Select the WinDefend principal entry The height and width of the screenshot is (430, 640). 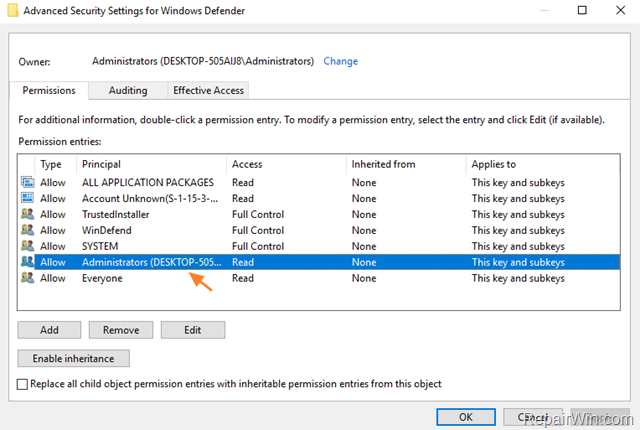107,230
